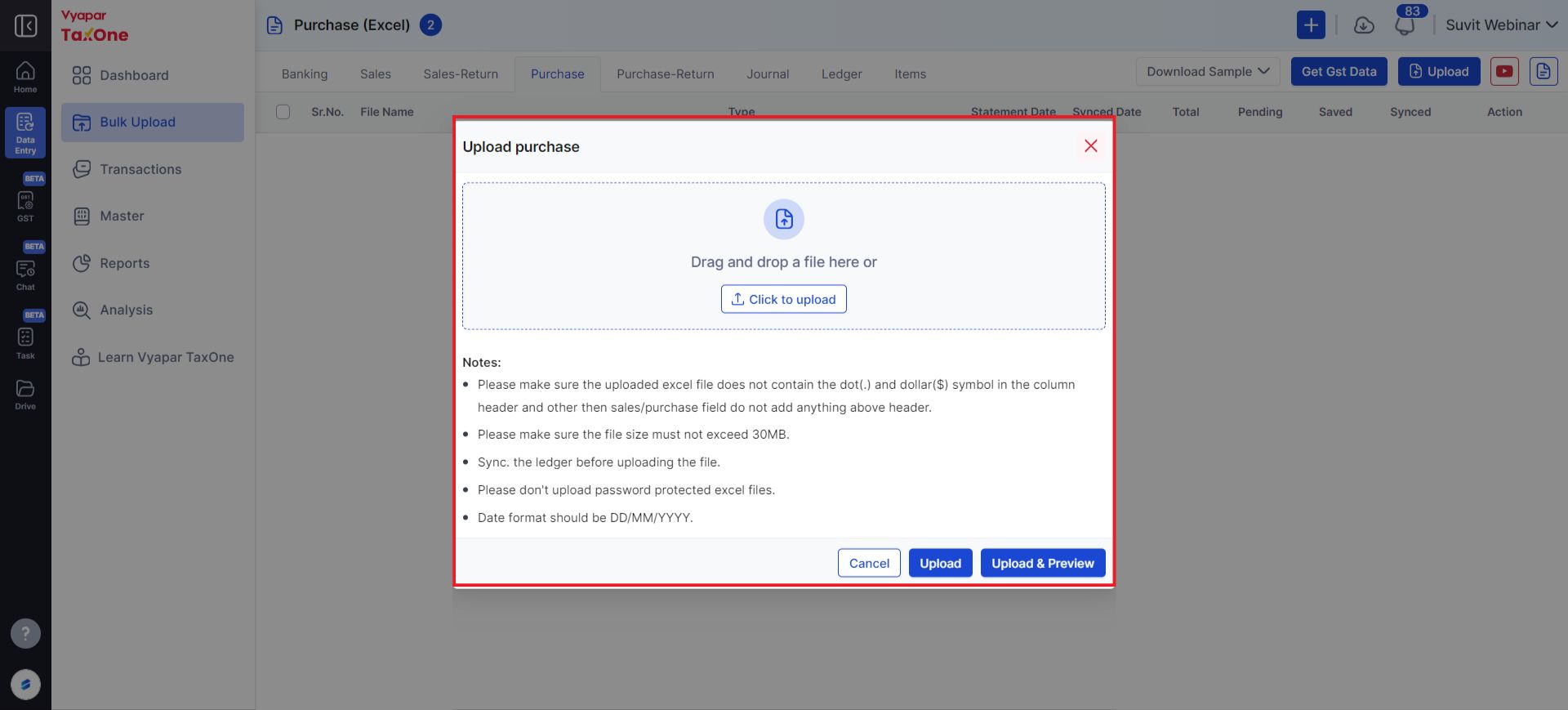Open the Drive section
Image resolution: width=1568 pixels, height=710 pixels.
tap(25, 395)
